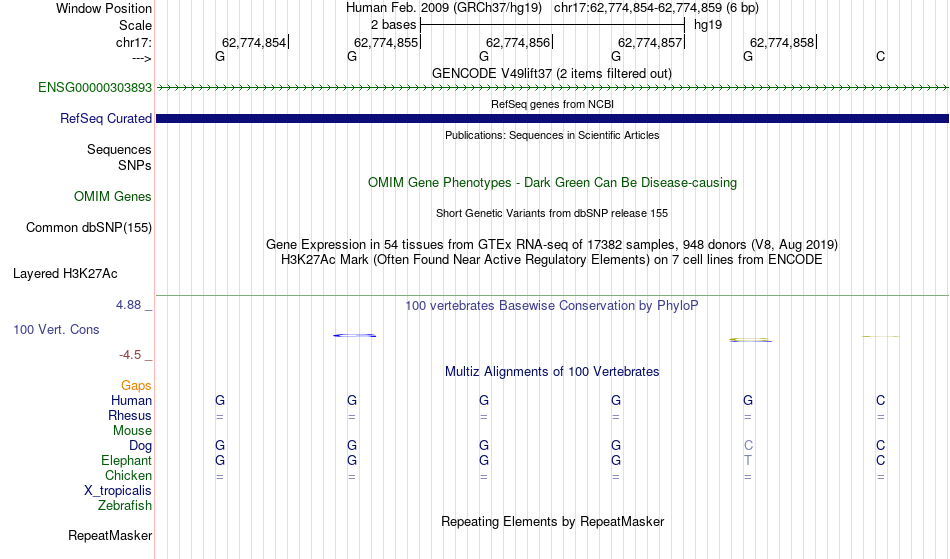Open the 100 Vert. Cons track label

pos(56,329)
